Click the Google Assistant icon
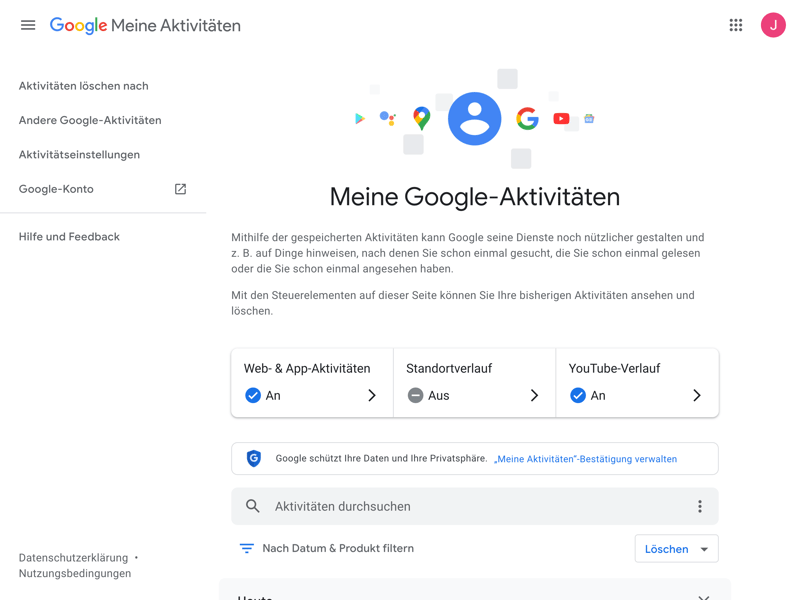 tap(388, 119)
